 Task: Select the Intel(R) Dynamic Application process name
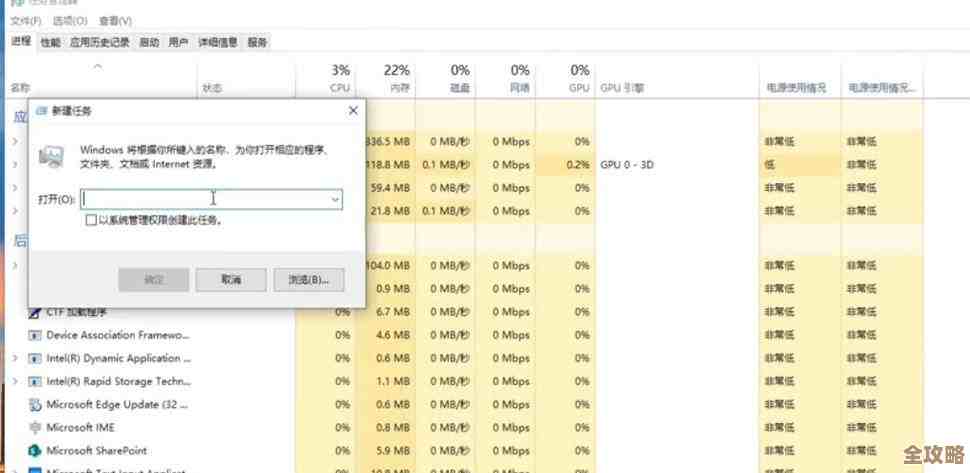119,359
